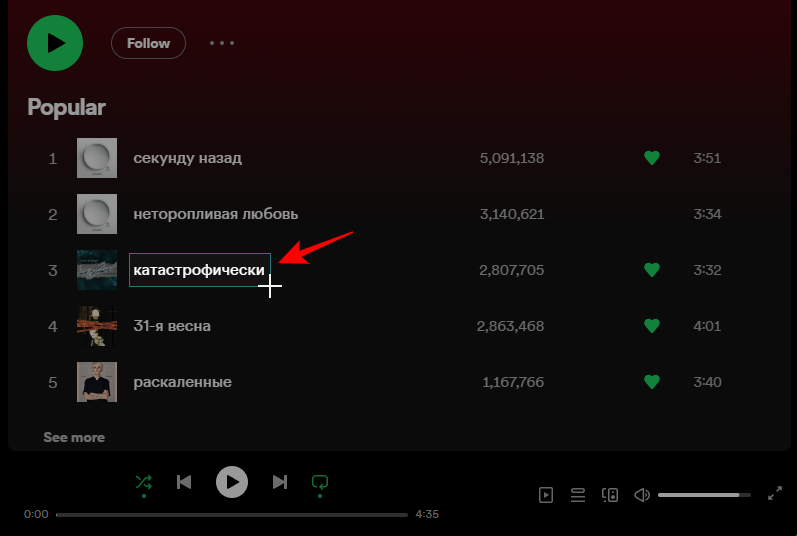Open Connect to a device
Image resolution: width=797 pixels, height=536 pixels.
point(610,494)
